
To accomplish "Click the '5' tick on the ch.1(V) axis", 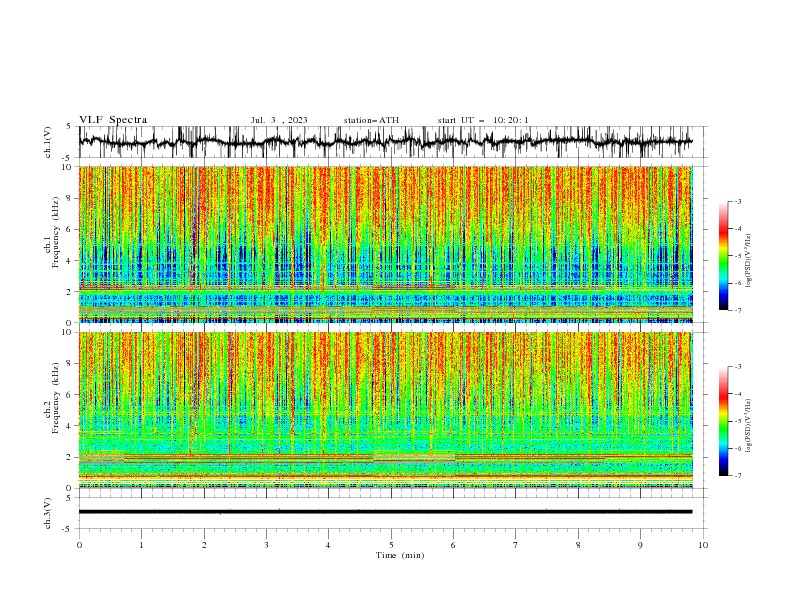I will tap(70, 126).
